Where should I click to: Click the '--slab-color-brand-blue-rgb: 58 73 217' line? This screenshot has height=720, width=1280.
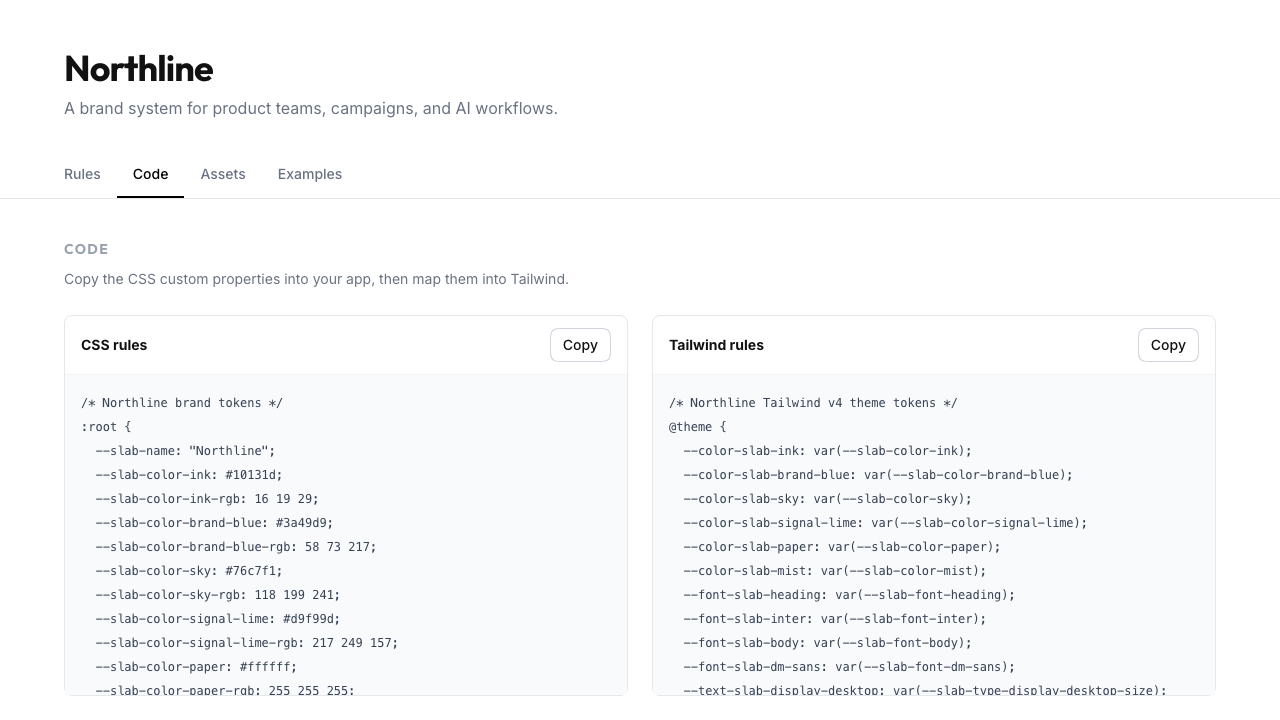click(x=236, y=547)
